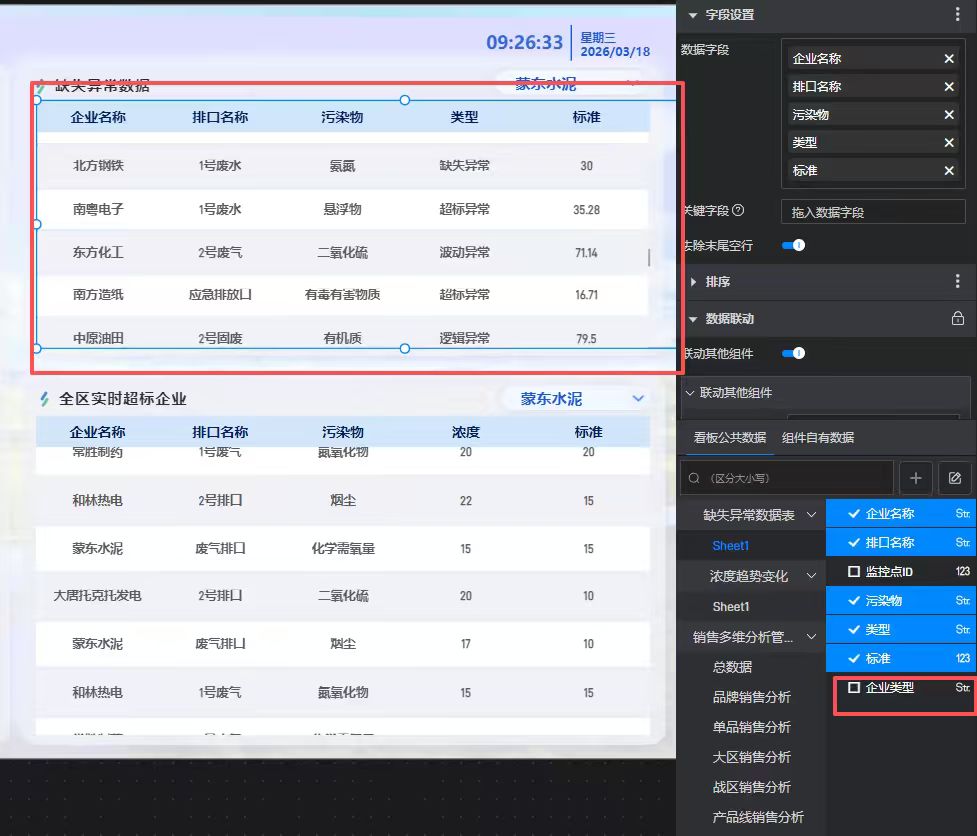Collapse the 缺失异常数据表 dataset group
The height and width of the screenshot is (836, 977).
811,515
